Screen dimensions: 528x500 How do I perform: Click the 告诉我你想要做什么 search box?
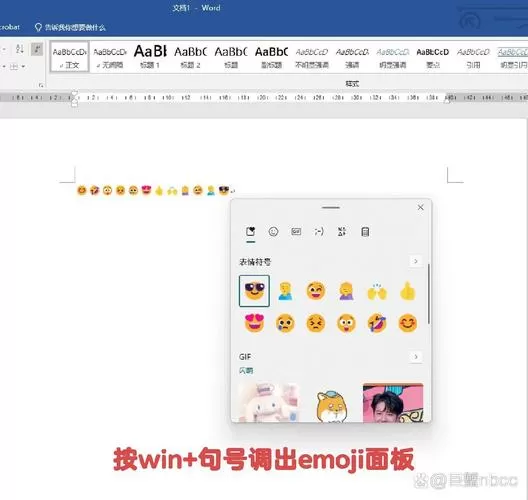(x=70, y=27)
